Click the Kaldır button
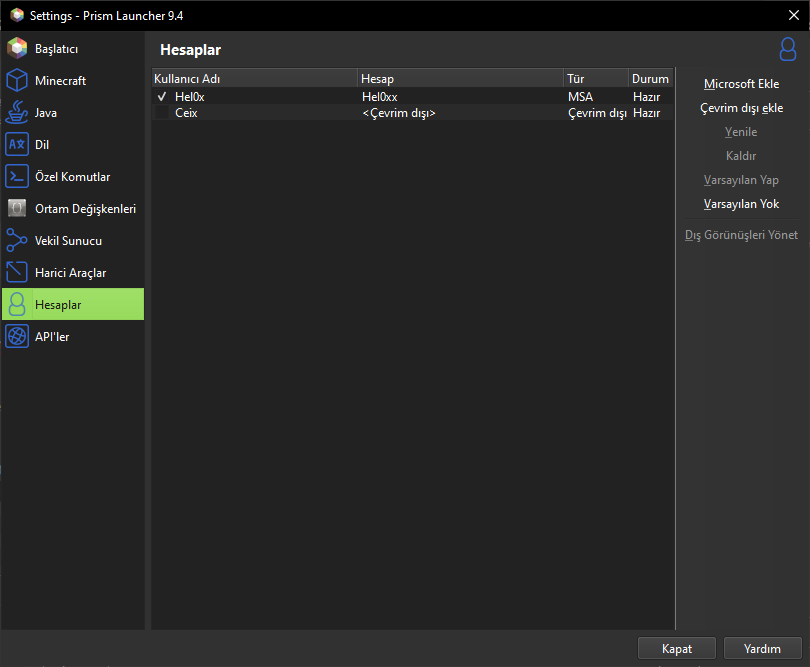 tap(741, 156)
